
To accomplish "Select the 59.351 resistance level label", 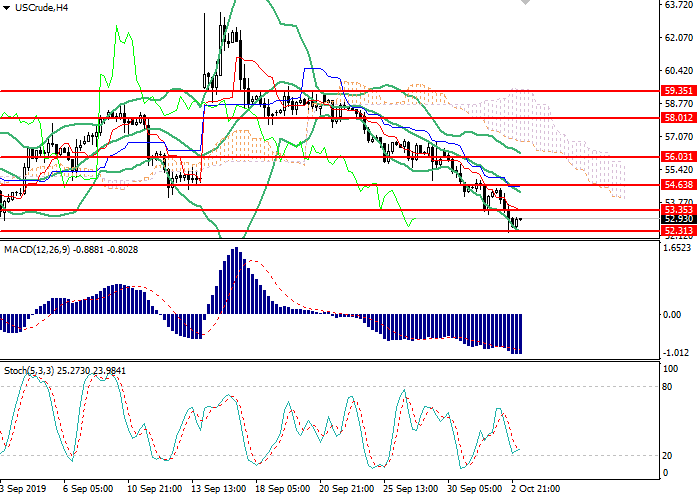I will [x=679, y=90].
